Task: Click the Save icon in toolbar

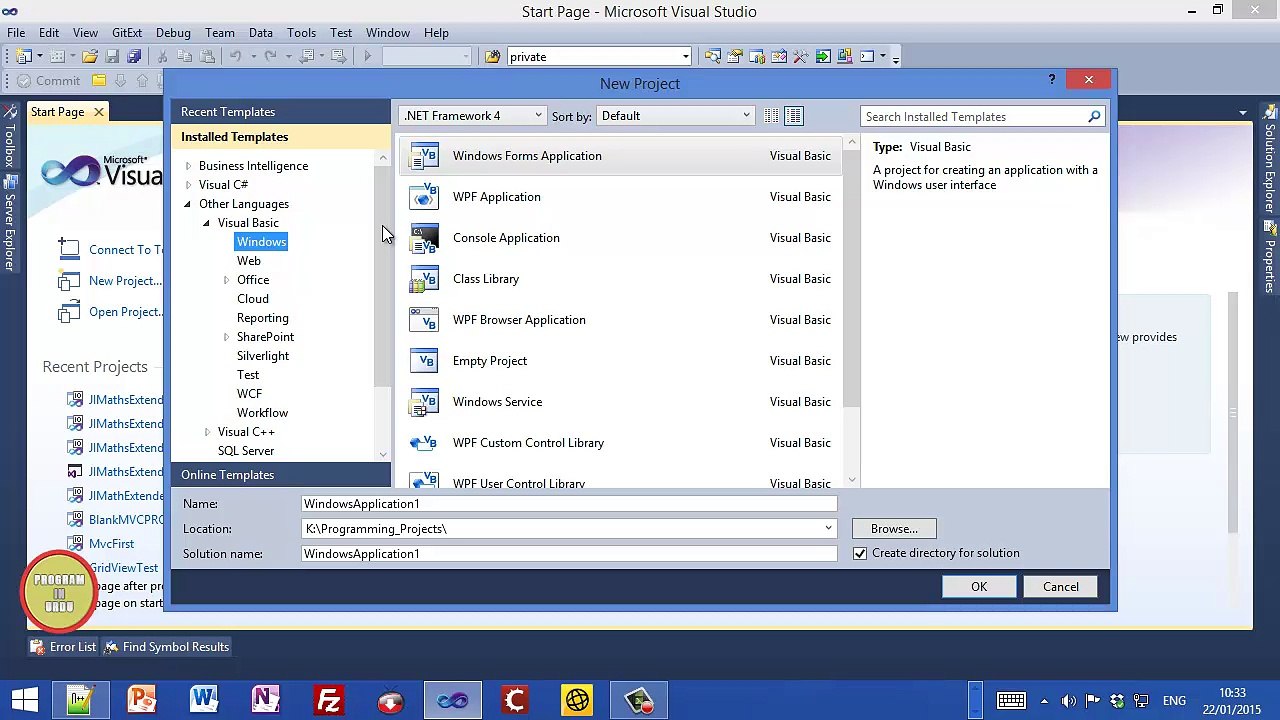Action: click(112, 57)
